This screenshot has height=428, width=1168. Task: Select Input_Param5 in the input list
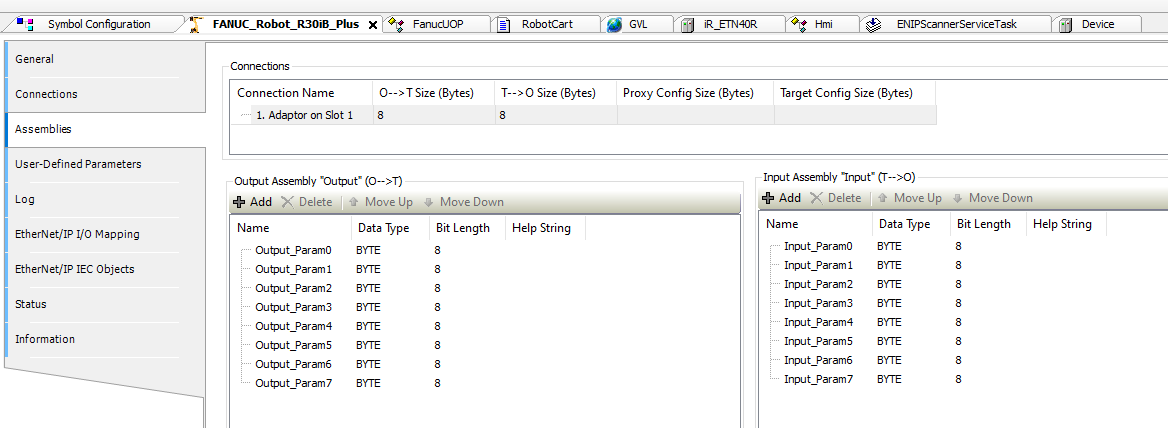[x=818, y=341]
